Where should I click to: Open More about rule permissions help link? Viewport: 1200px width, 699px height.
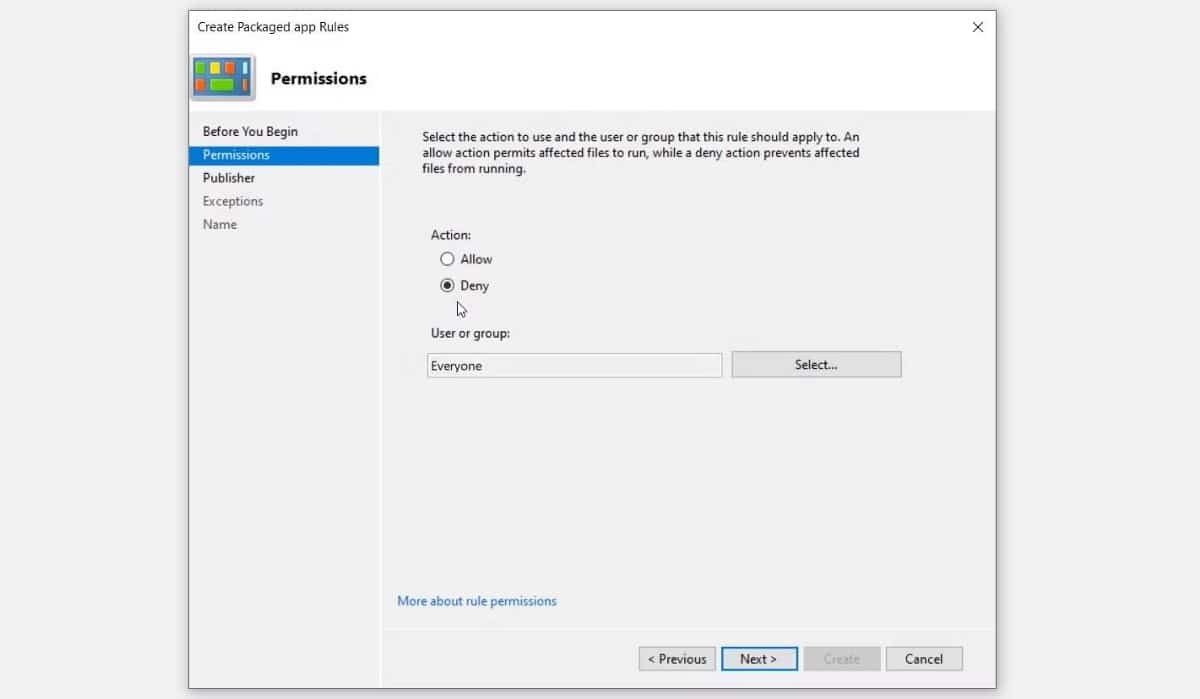[476, 600]
